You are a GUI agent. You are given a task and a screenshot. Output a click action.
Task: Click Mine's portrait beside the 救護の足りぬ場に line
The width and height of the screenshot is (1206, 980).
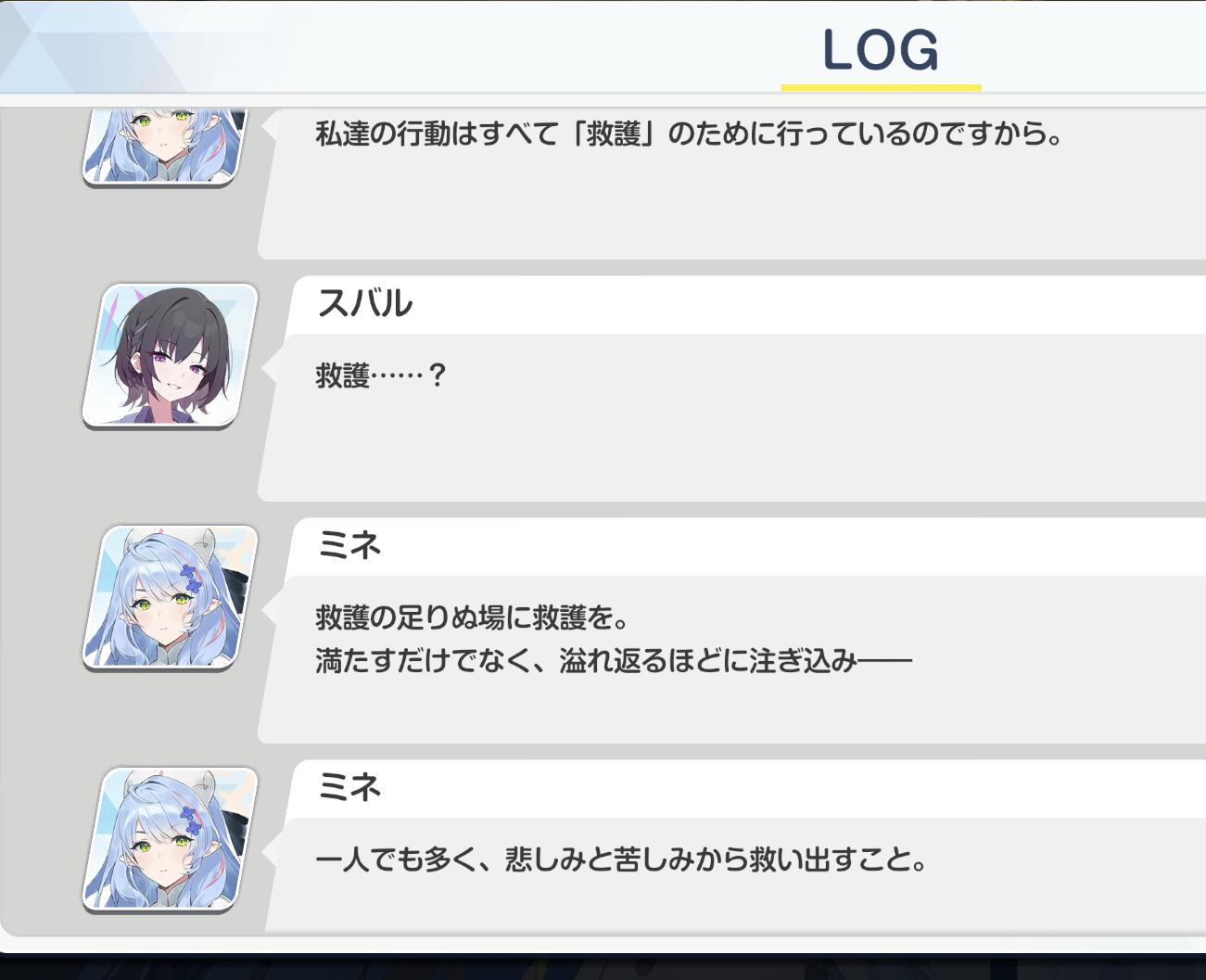pyautogui.click(x=170, y=597)
